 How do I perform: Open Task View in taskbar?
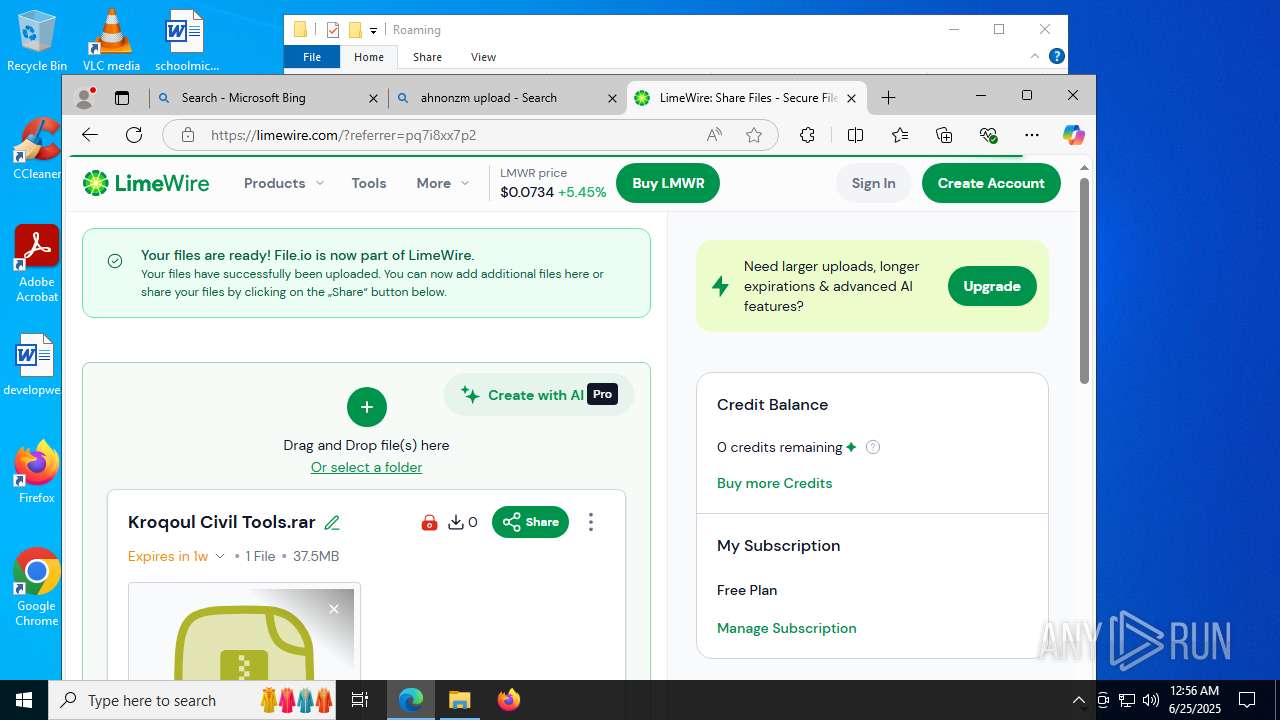tap(361, 700)
